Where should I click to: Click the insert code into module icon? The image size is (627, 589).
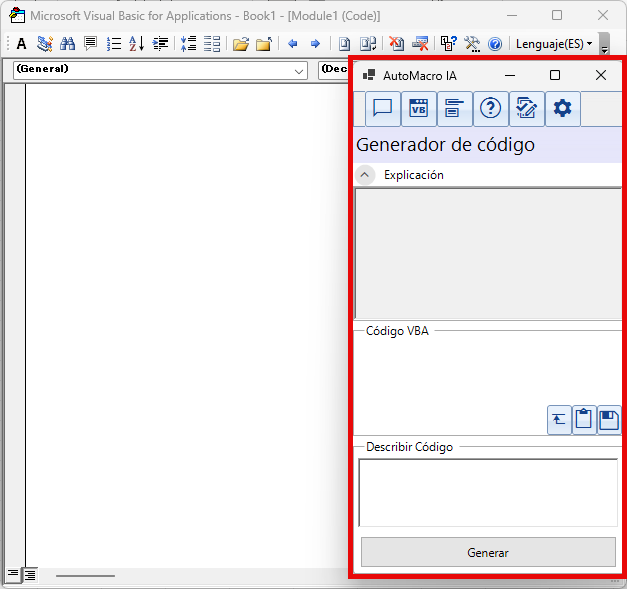559,419
